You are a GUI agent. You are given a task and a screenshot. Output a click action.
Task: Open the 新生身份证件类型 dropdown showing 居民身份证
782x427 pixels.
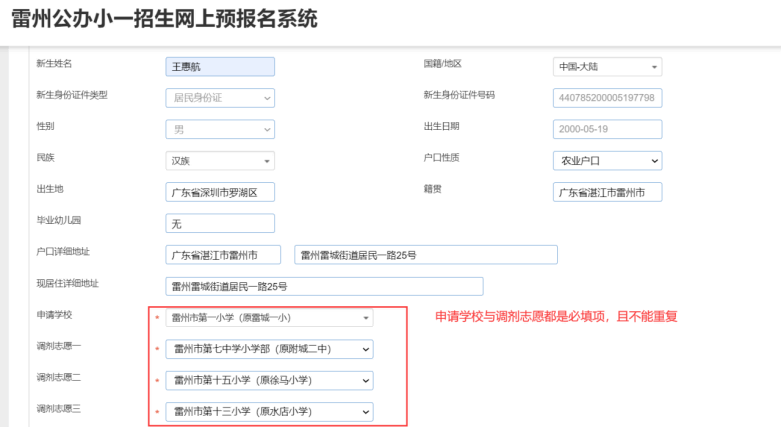tap(220, 98)
